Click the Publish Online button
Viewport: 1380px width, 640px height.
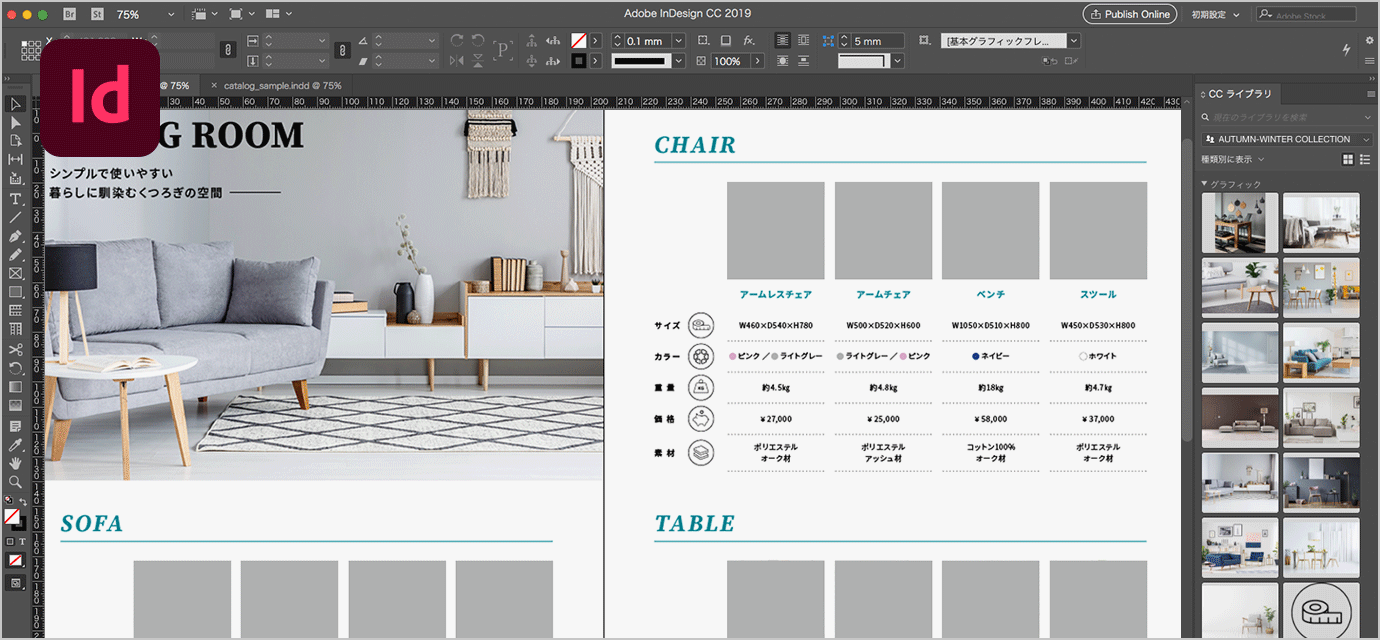pyautogui.click(x=1128, y=14)
